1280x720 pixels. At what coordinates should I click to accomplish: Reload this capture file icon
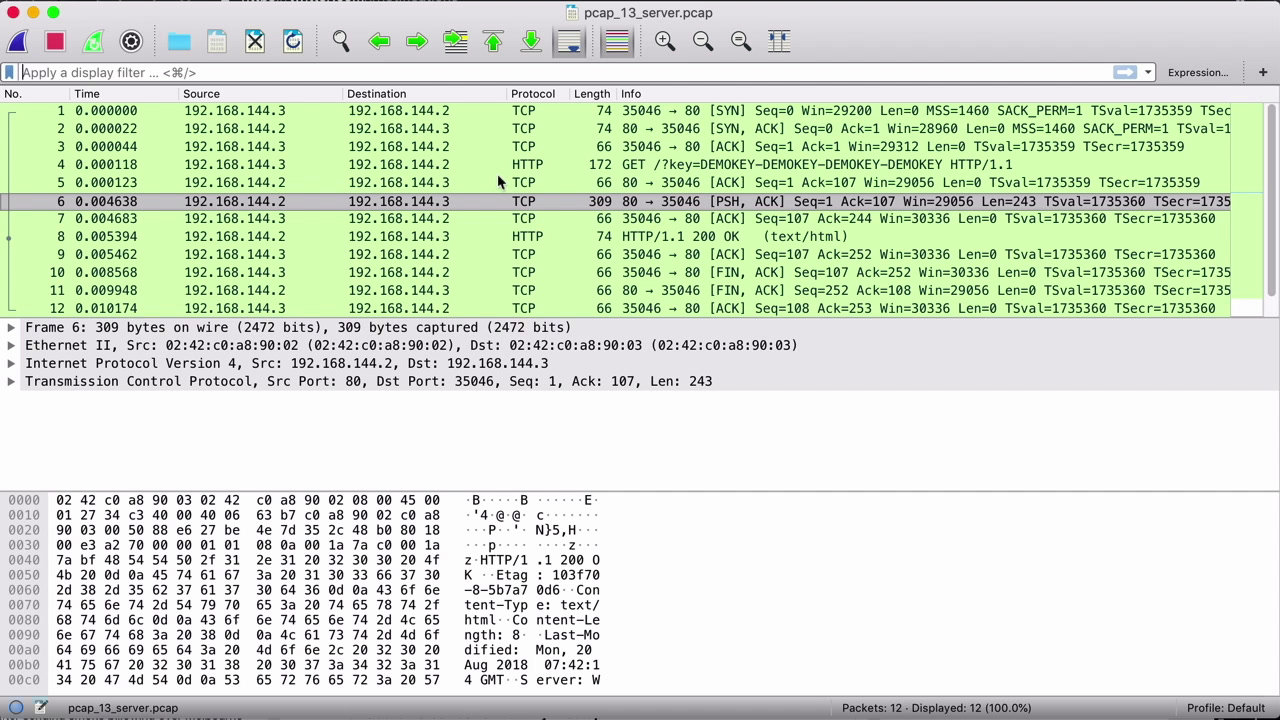(293, 41)
